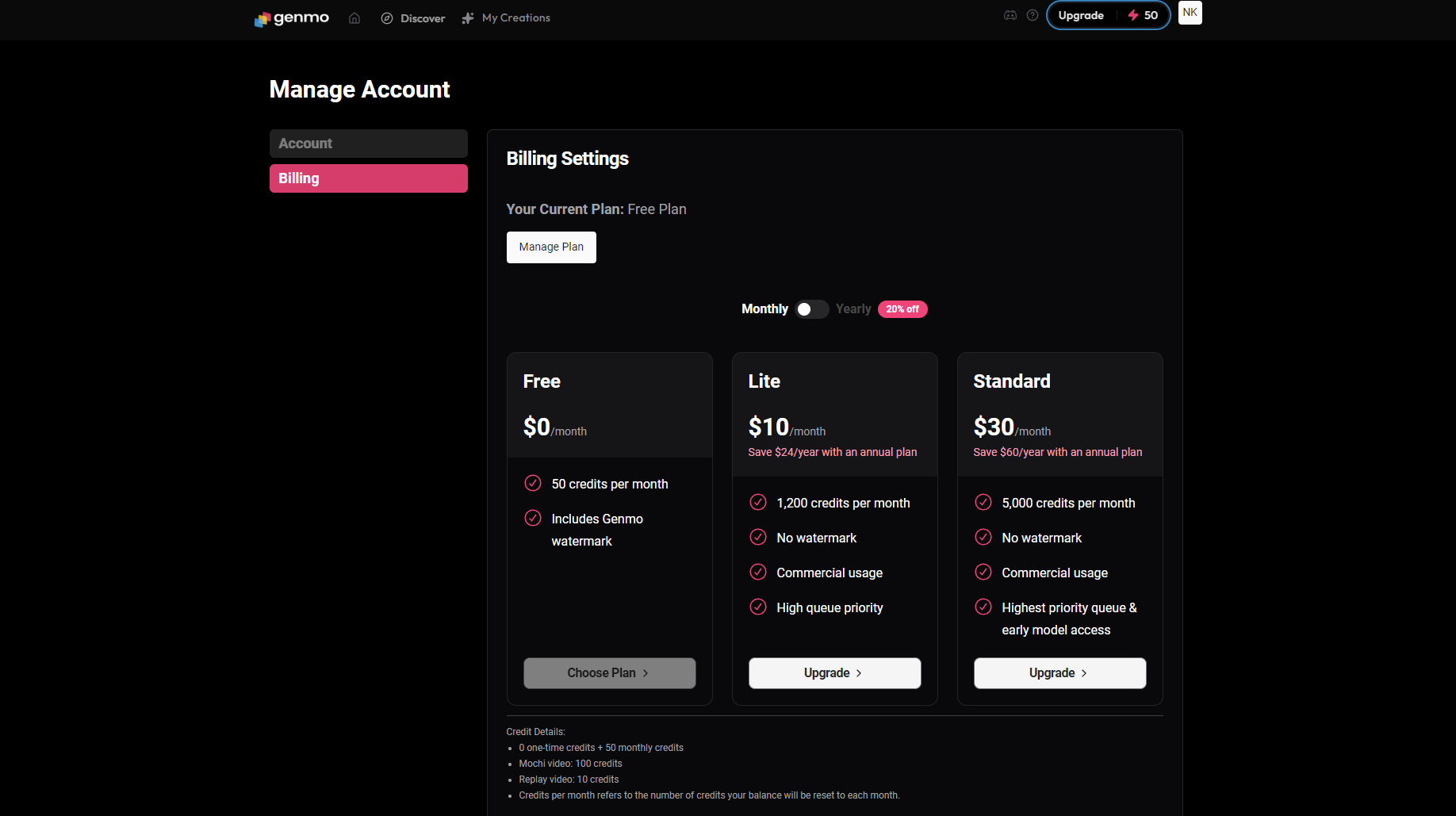The image size is (1456, 816).
Task: Click Choose Plan under Free
Action: tap(609, 673)
